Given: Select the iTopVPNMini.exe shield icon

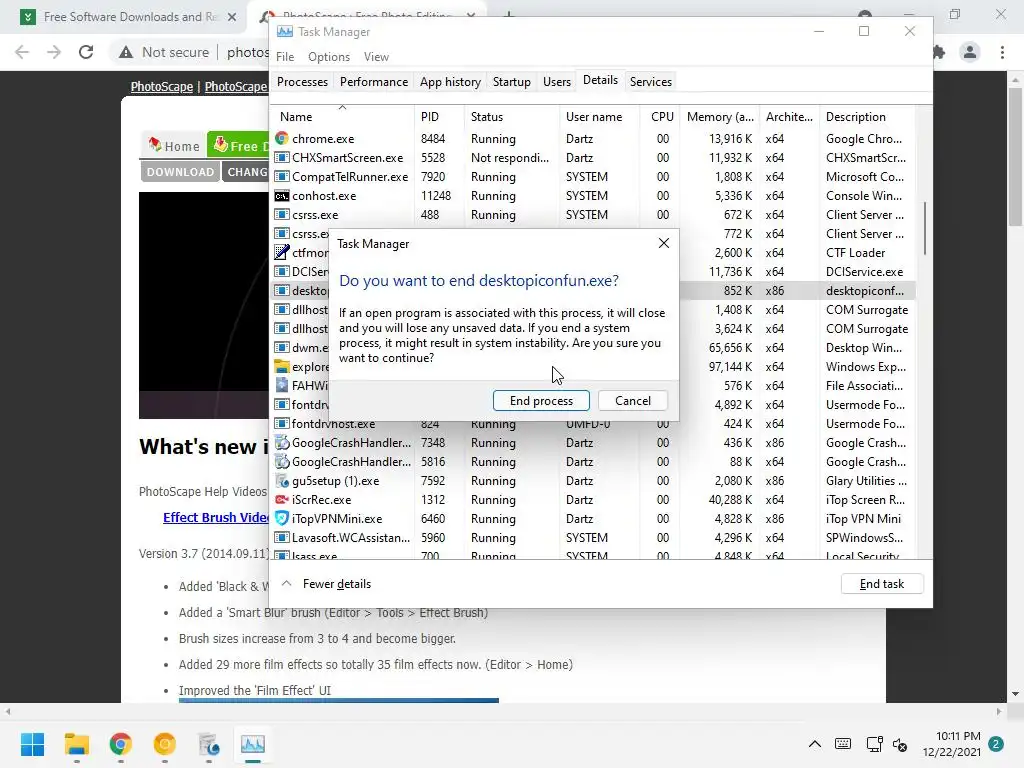Looking at the screenshot, I should pos(281,519).
